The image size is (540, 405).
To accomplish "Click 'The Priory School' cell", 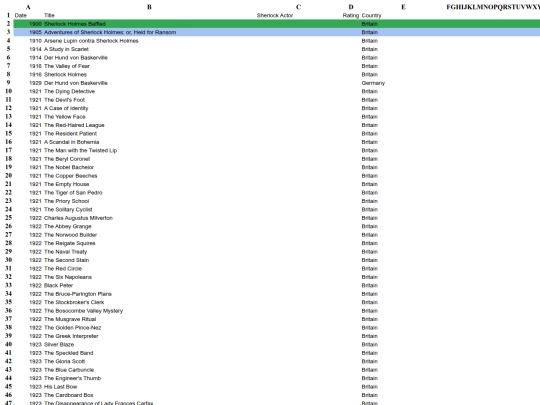I will click(x=66, y=201).
